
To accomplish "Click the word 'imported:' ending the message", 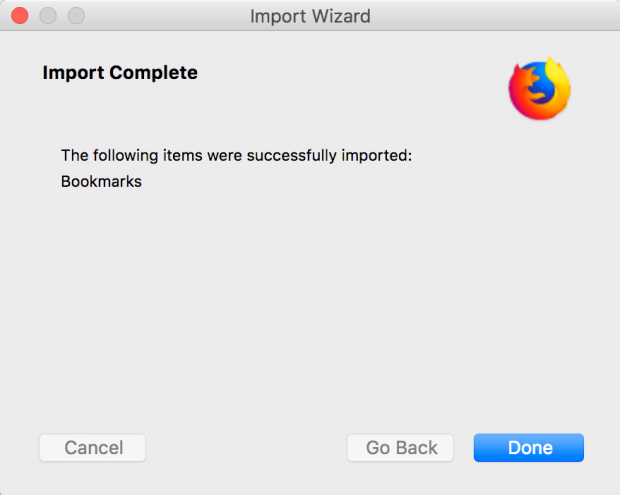I will pos(376,155).
